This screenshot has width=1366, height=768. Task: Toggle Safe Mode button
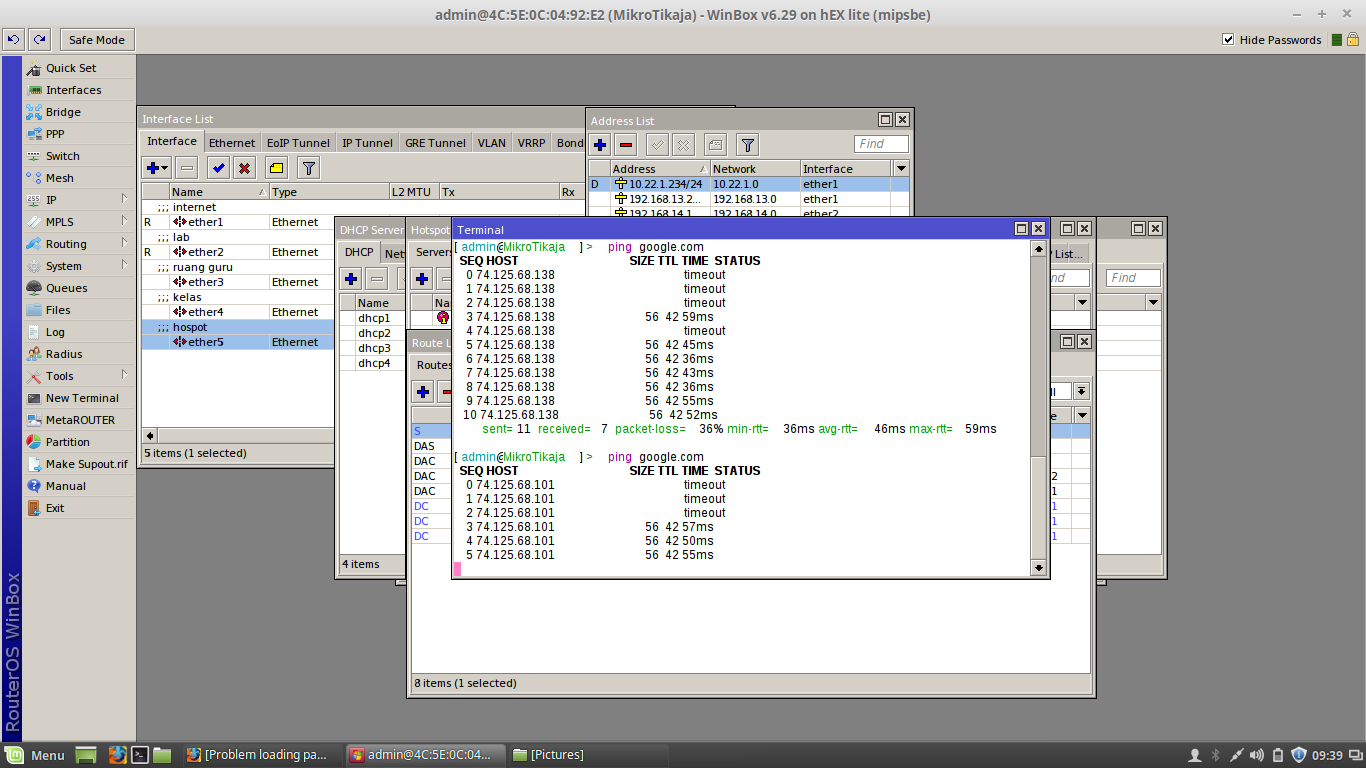coord(97,40)
